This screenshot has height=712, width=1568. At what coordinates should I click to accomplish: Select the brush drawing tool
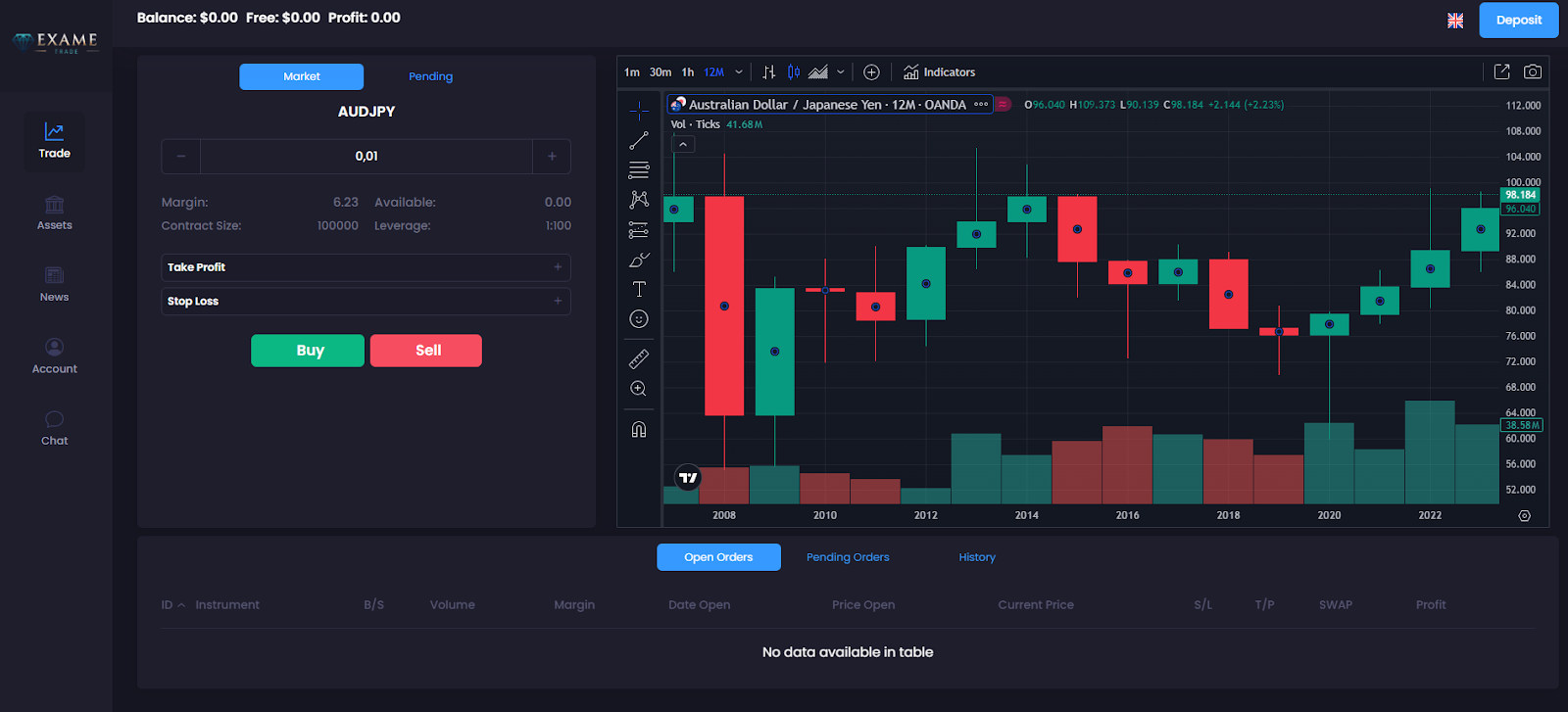[639, 260]
